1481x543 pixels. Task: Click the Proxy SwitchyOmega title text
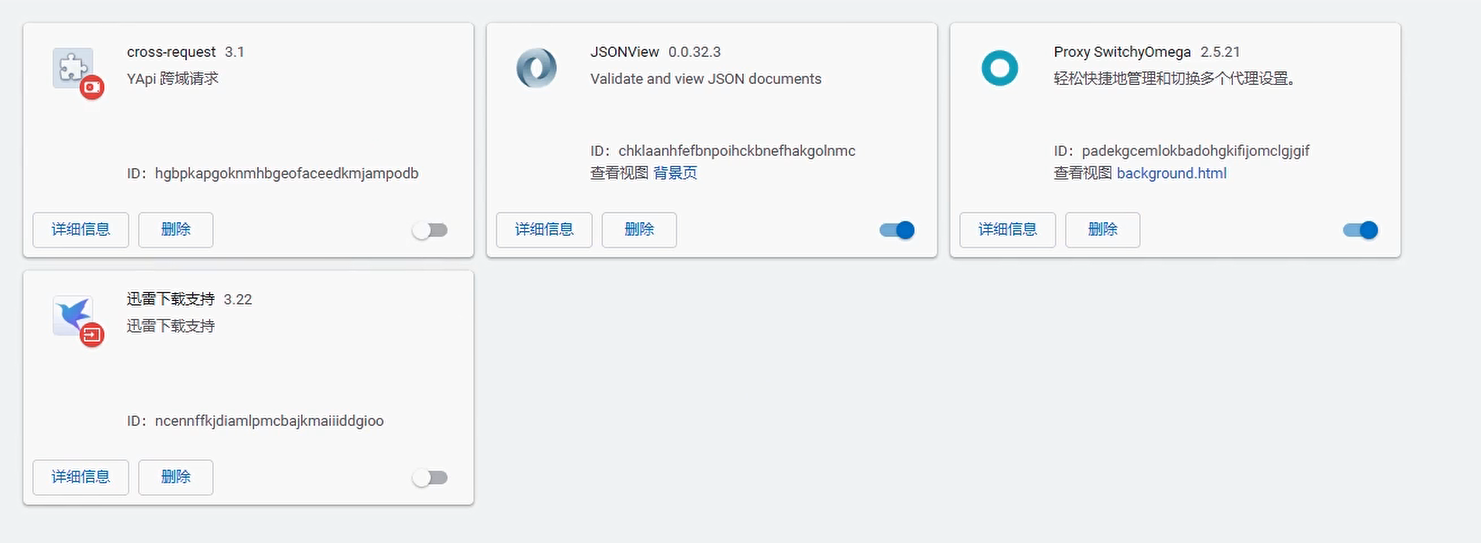(1122, 52)
